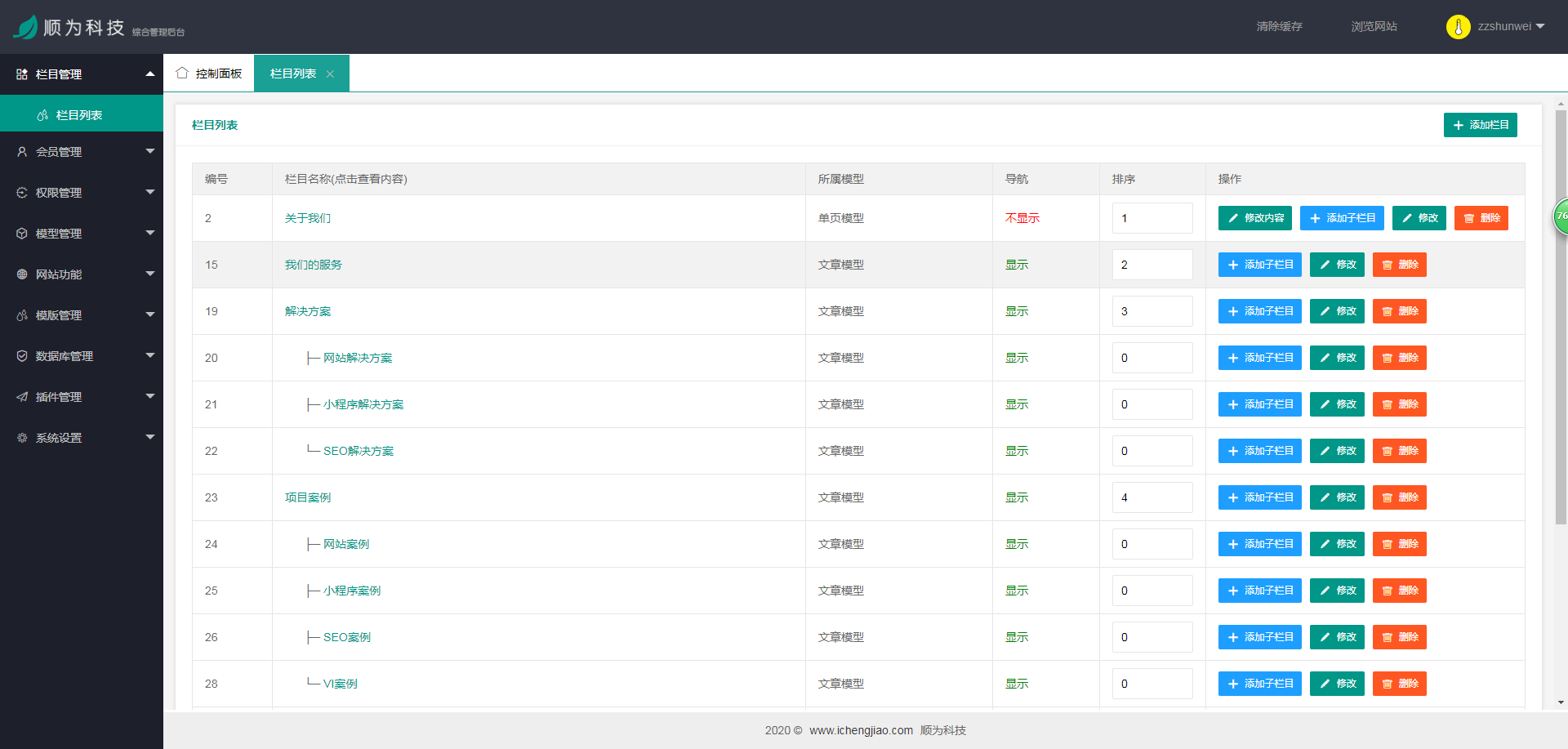Image resolution: width=1568 pixels, height=749 pixels.
Task: Select 栏目列表 submenu item in sidebar
Action: 79,115
